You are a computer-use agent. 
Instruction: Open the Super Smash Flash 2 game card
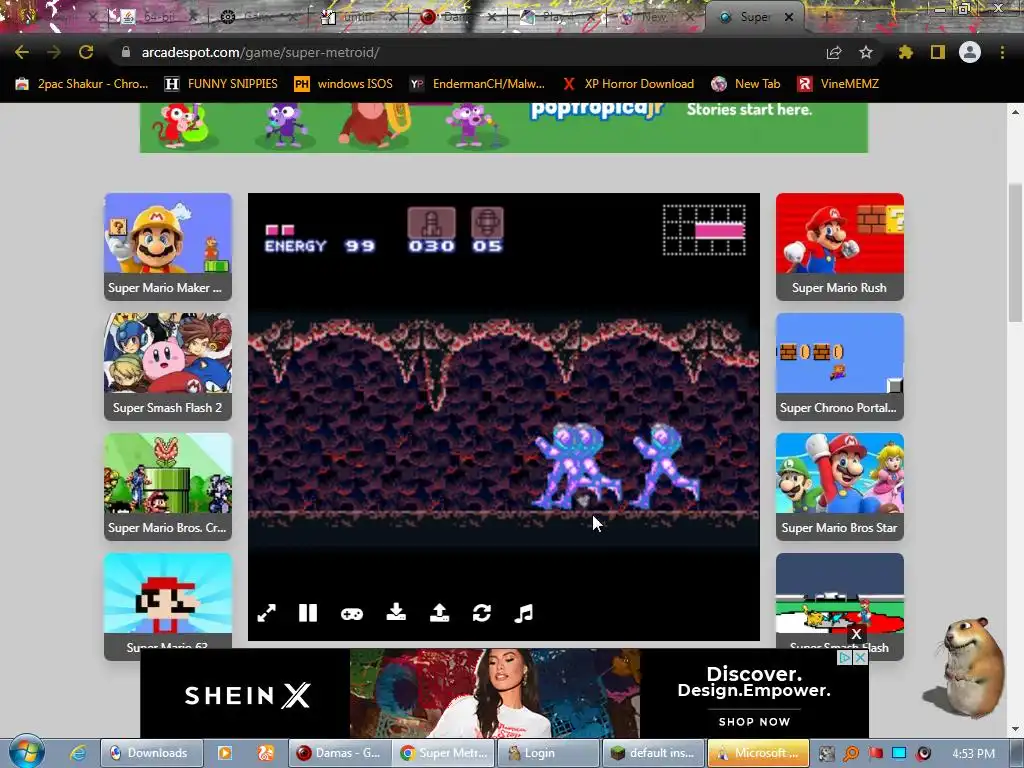click(x=168, y=366)
